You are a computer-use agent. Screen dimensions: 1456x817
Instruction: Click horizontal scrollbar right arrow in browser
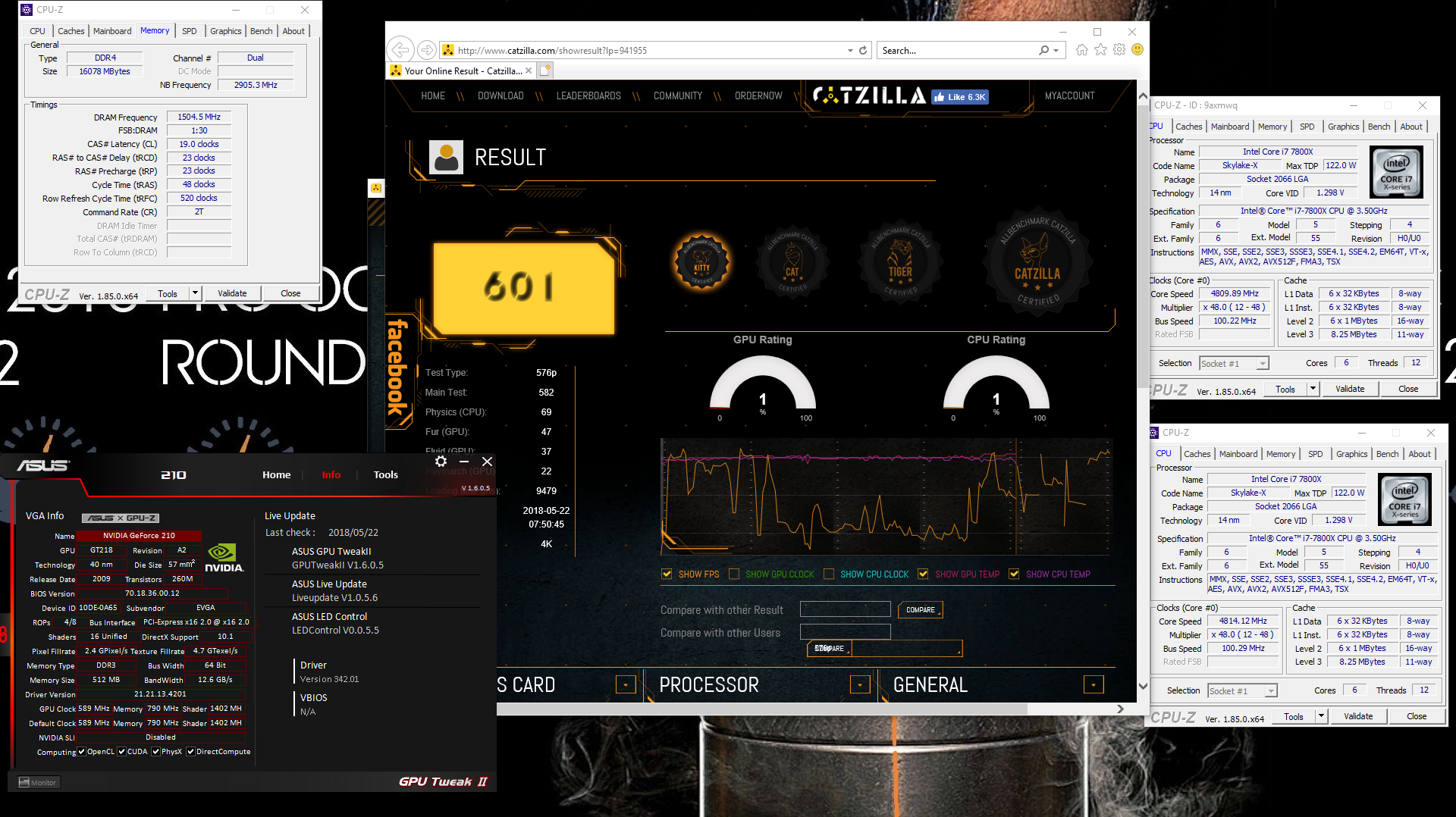click(1120, 709)
